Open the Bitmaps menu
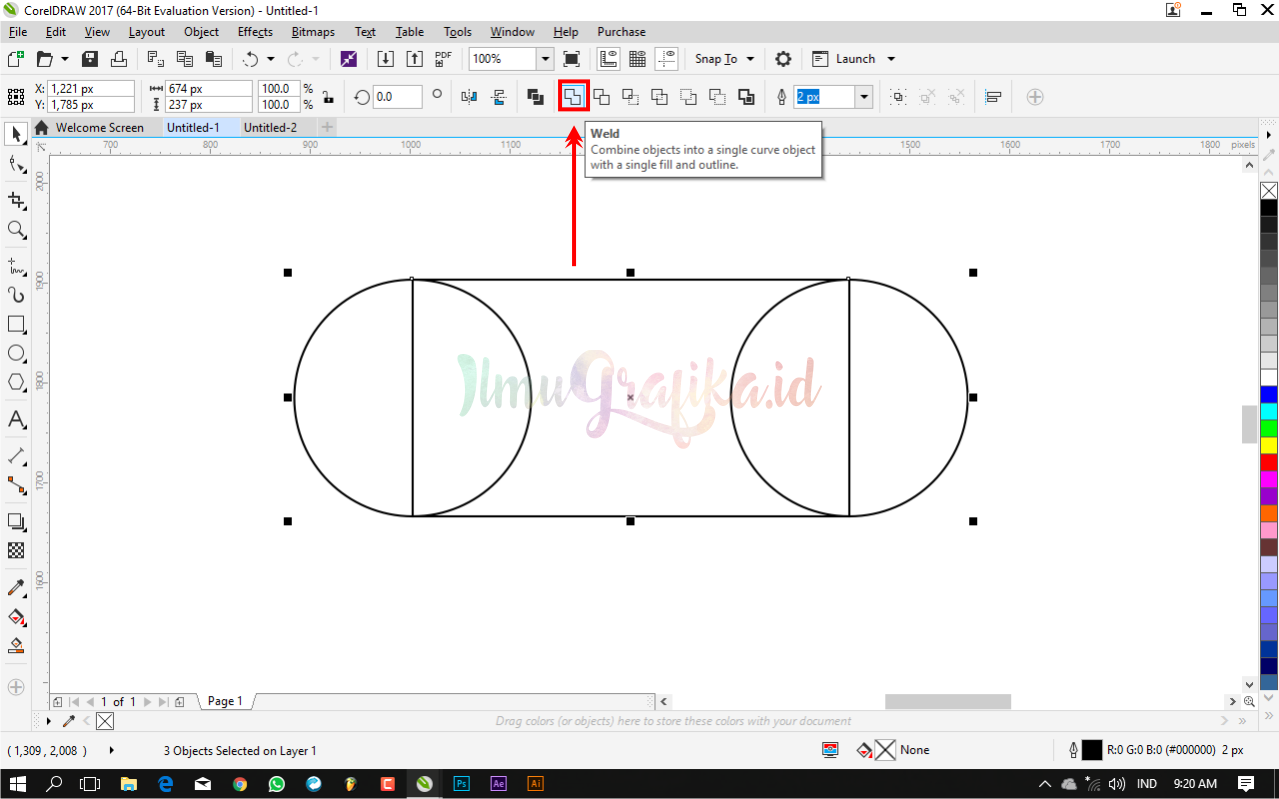1279x799 pixels. click(x=312, y=31)
